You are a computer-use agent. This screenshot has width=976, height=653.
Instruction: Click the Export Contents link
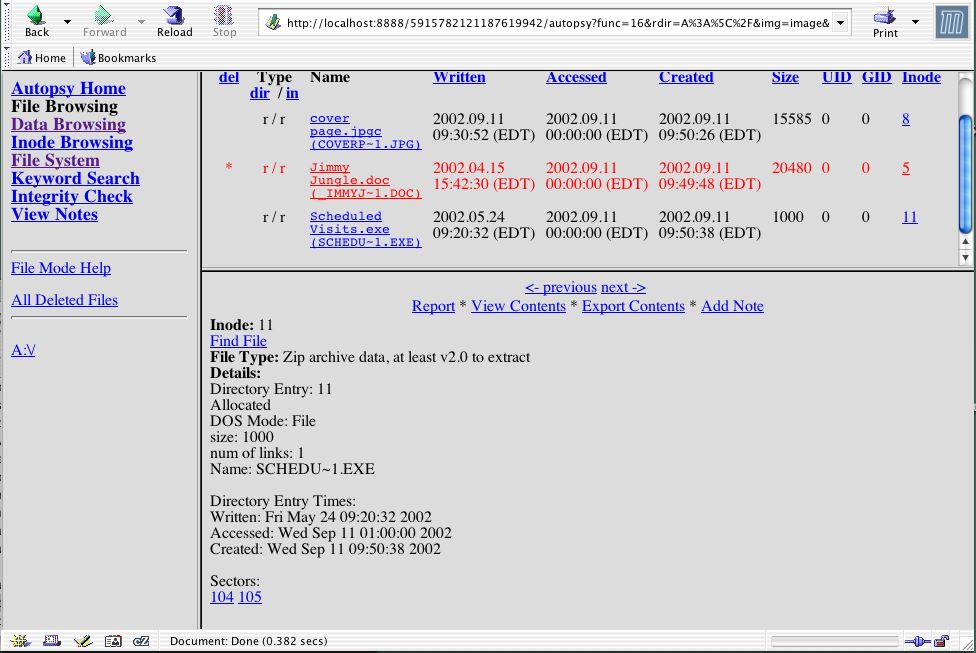tap(633, 306)
